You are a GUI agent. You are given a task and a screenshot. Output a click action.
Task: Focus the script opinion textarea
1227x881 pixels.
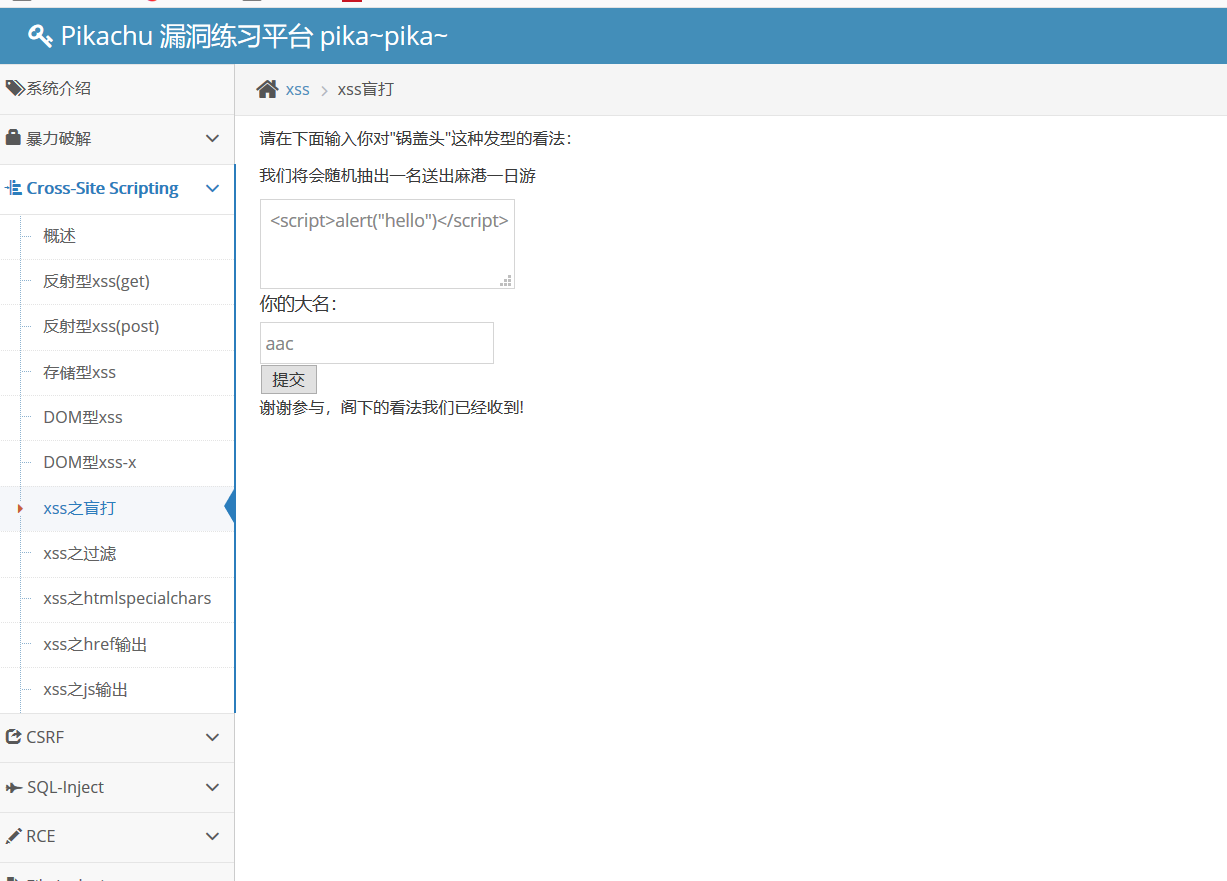pyautogui.click(x=387, y=244)
